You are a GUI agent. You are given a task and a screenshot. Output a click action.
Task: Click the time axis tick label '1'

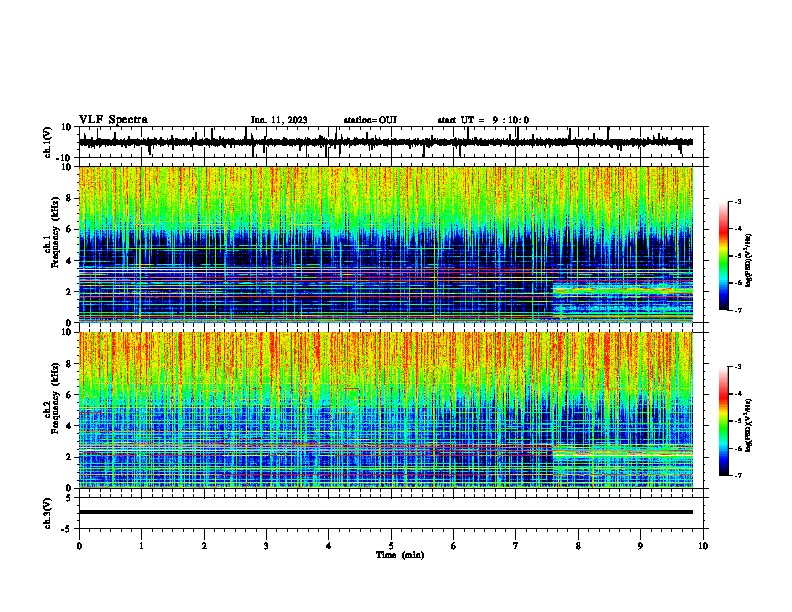[141, 546]
